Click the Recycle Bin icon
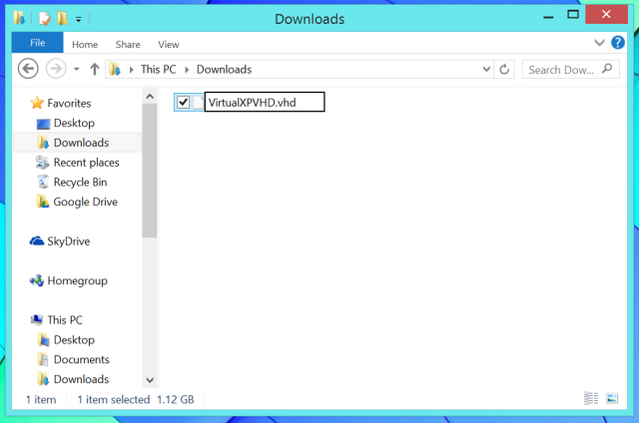This screenshot has height=423, width=639. tap(43, 182)
